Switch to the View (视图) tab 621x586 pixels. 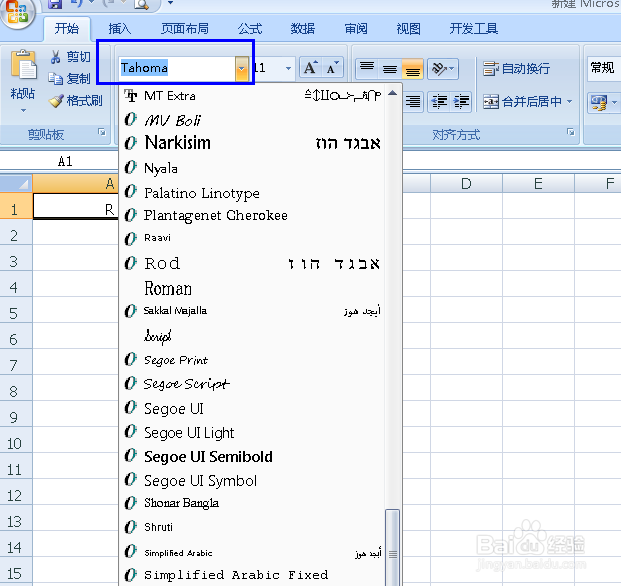click(x=408, y=29)
